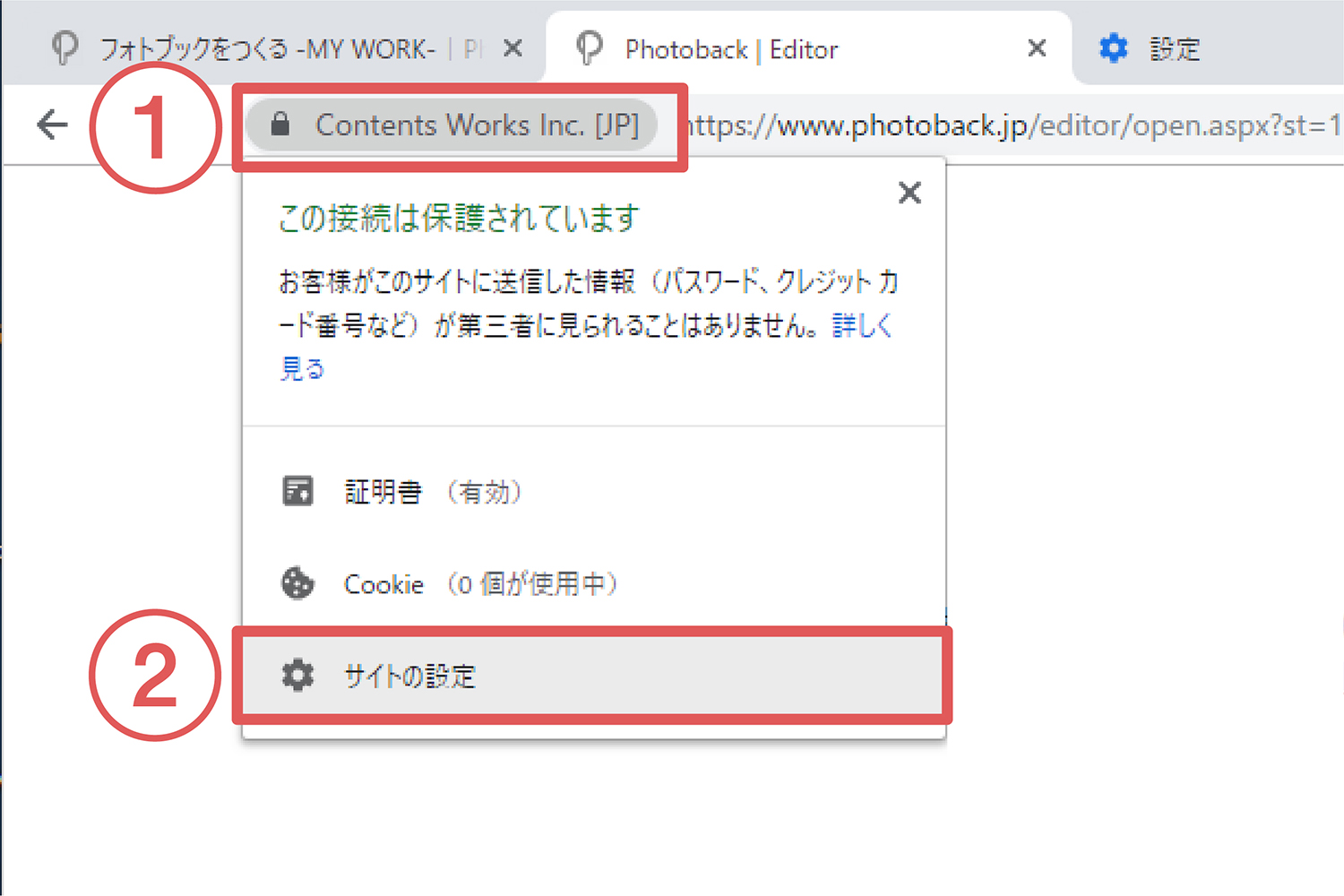
Task: Close the Photoback | Editor tab
Action: coord(1037,48)
